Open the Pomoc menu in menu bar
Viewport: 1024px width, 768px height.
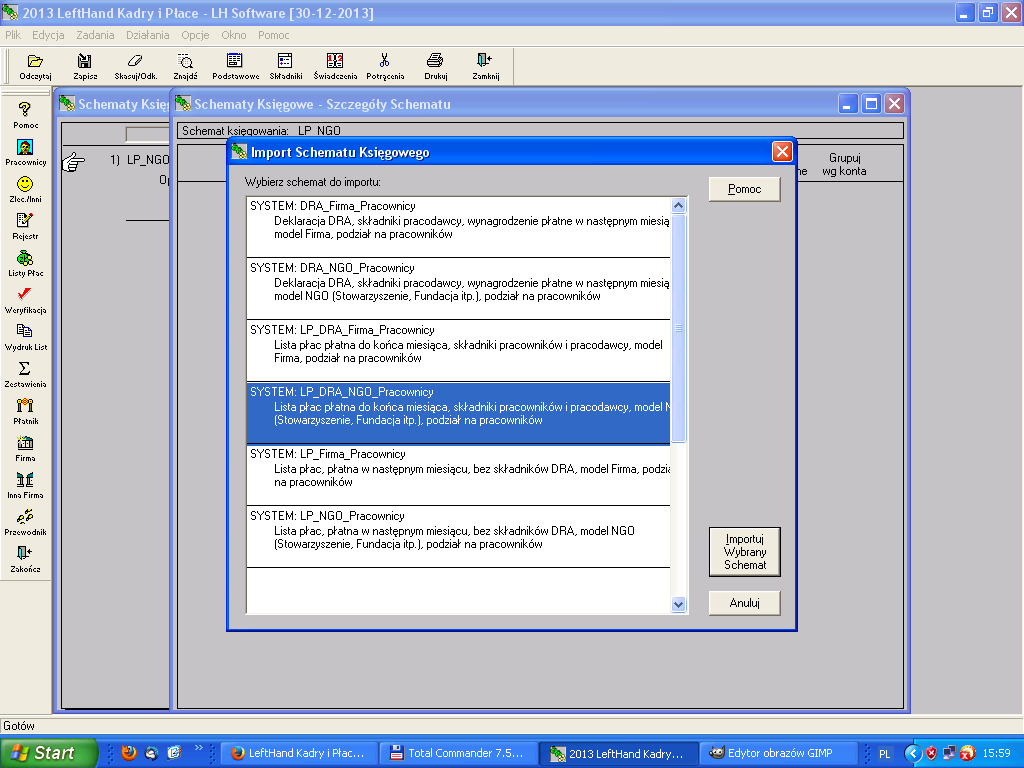click(x=274, y=35)
